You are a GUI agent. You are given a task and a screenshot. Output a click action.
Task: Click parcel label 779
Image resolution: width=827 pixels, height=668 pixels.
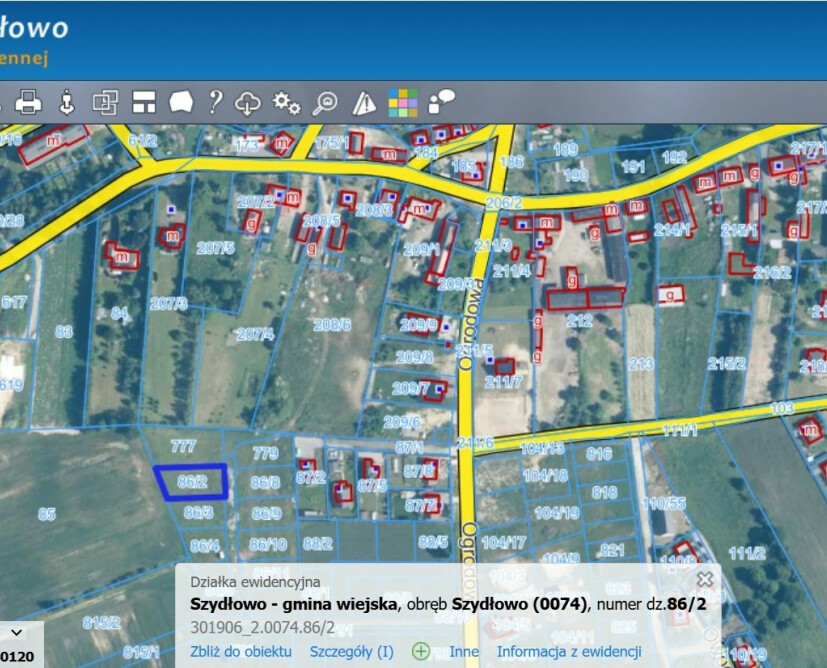(x=265, y=453)
